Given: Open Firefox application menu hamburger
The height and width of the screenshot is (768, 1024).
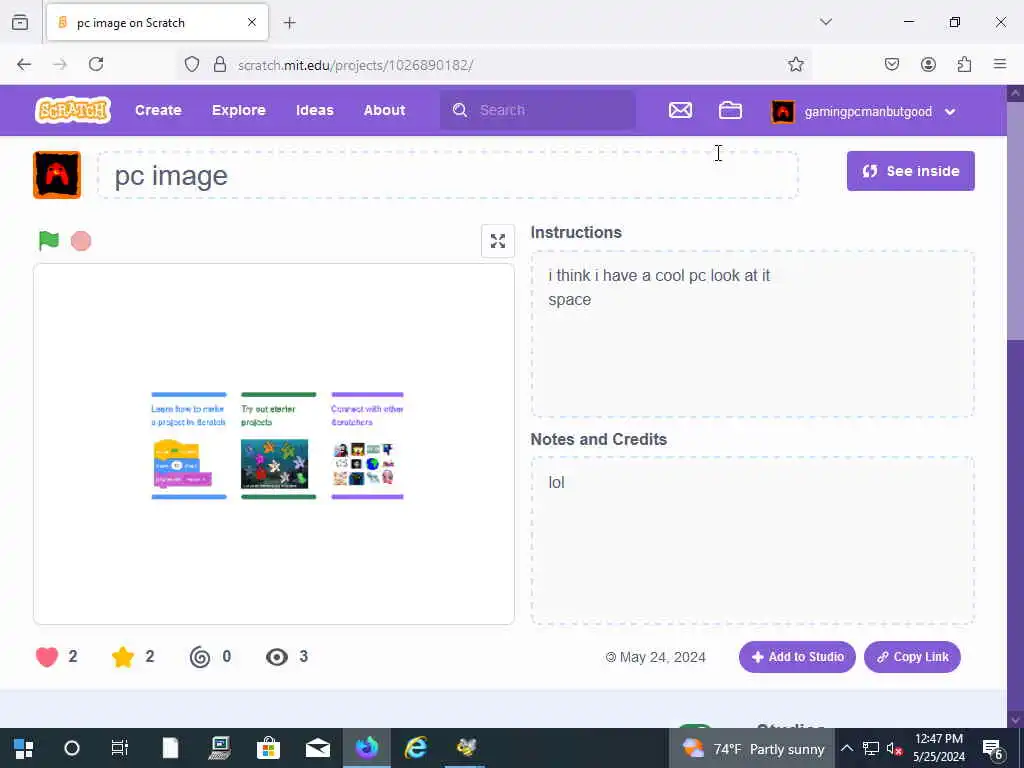Looking at the screenshot, I should [x=1000, y=64].
